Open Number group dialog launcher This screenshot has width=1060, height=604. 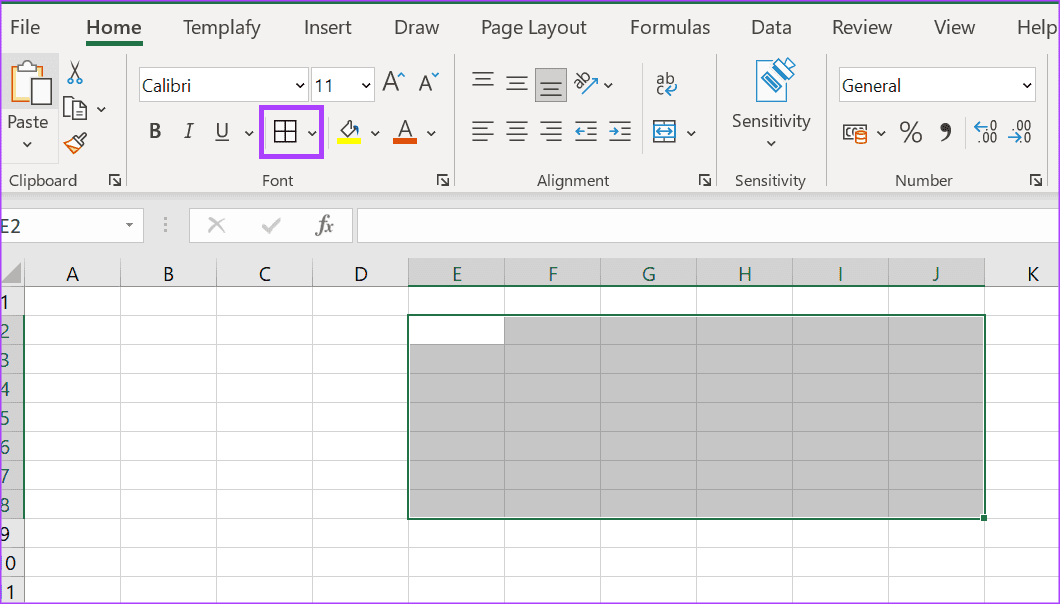(1036, 180)
